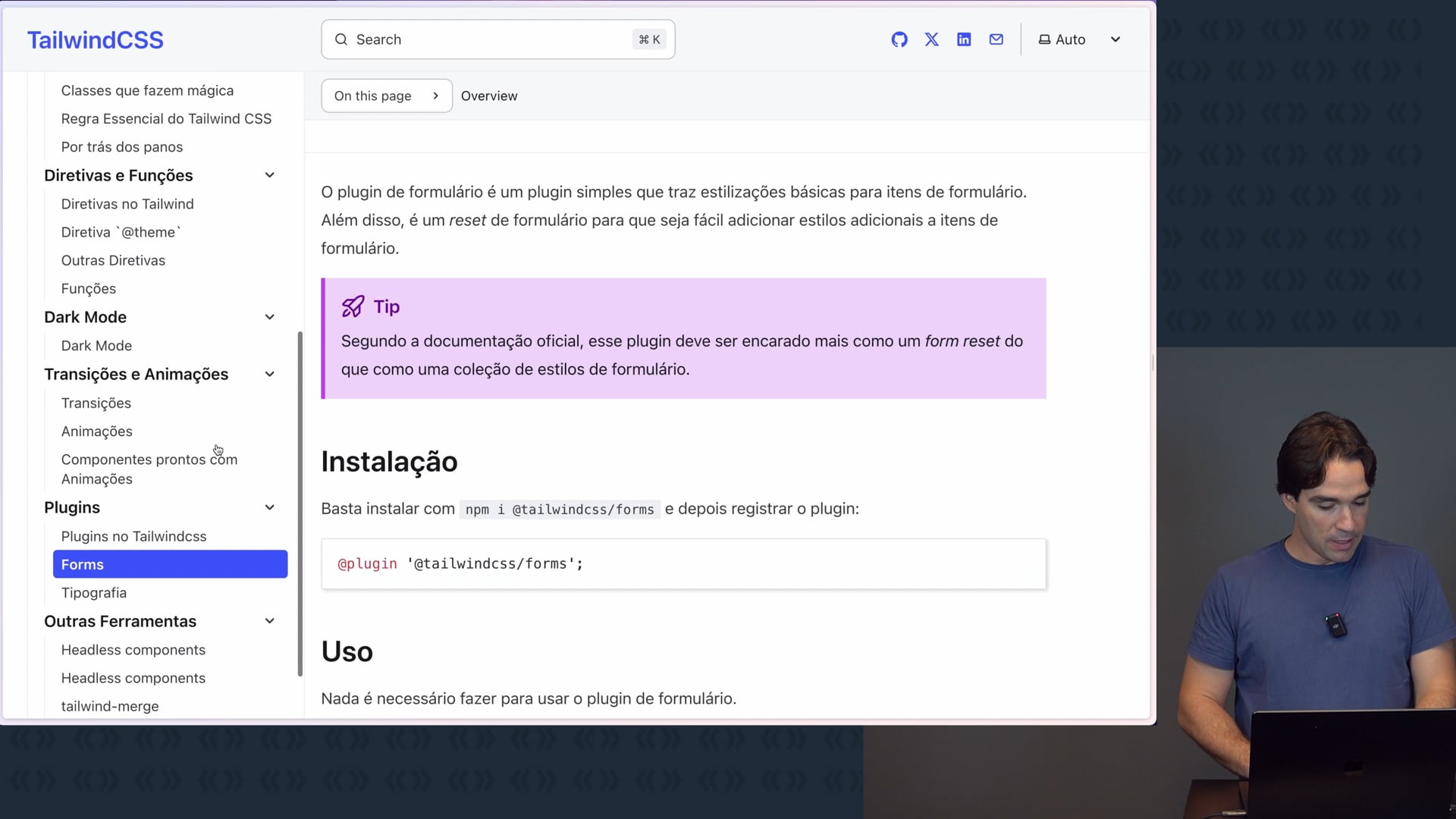
Task: Collapse the Diretivas e Funções section
Action: pyautogui.click(x=269, y=175)
